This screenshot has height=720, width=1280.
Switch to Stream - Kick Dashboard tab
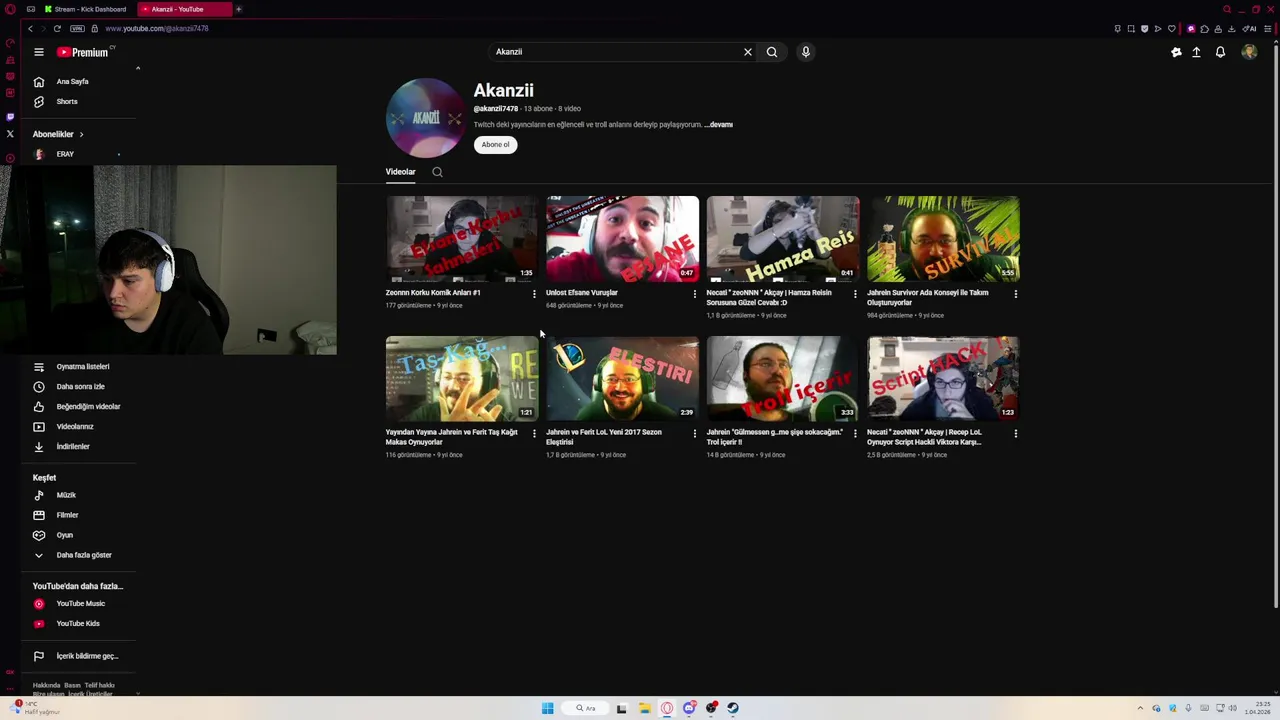click(87, 9)
